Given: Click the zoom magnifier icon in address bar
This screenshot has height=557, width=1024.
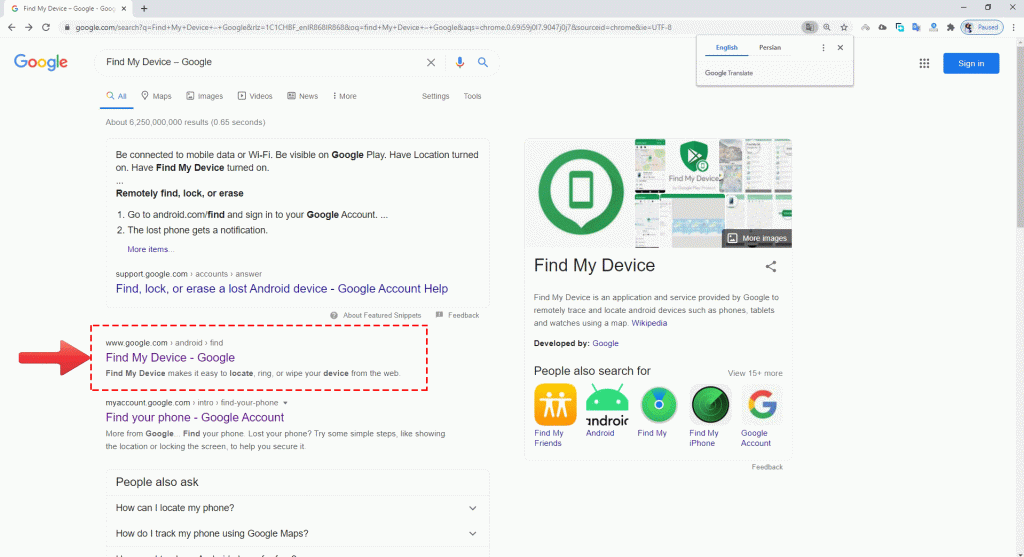Looking at the screenshot, I should click(827, 27).
